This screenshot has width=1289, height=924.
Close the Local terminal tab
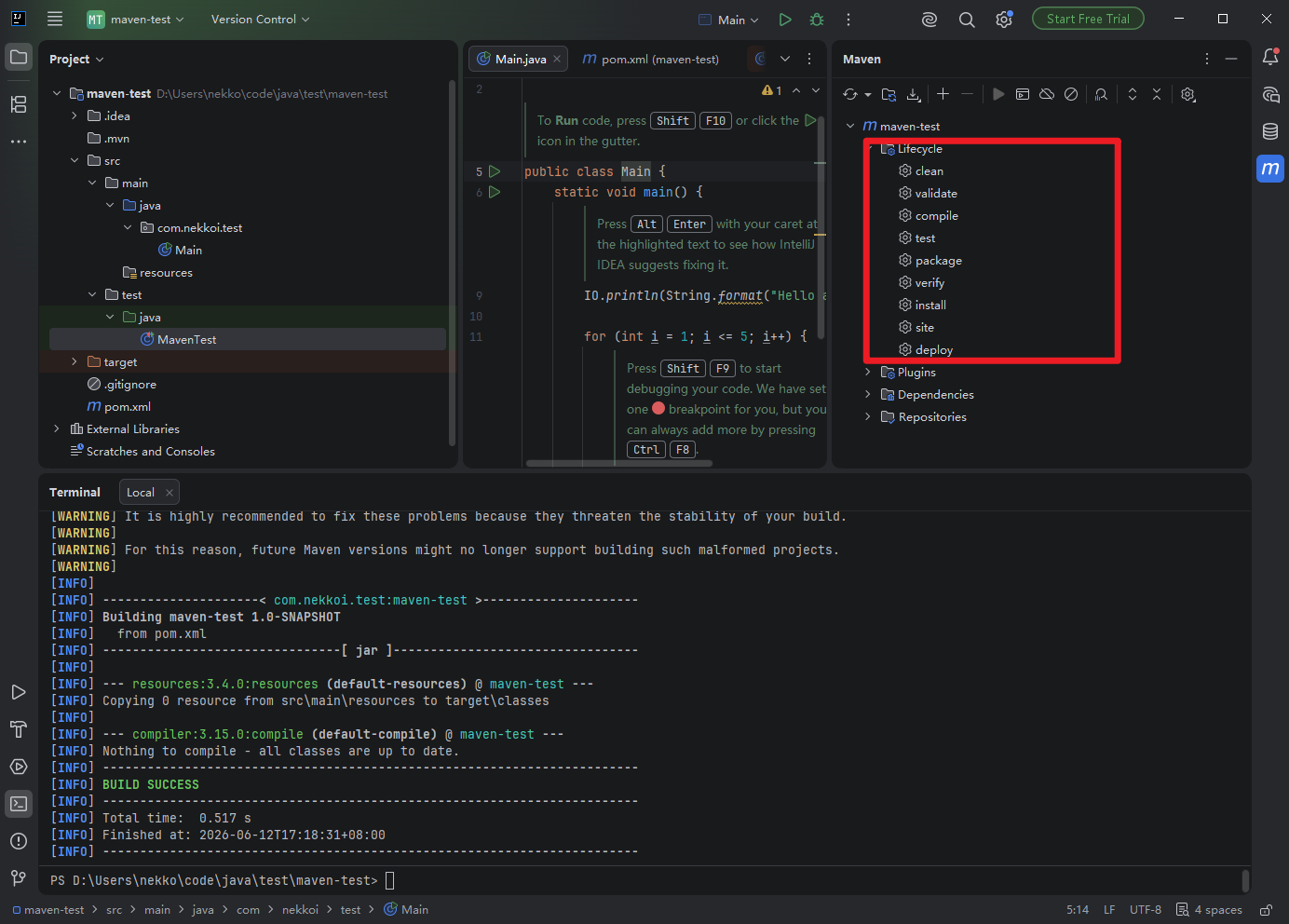(x=169, y=492)
